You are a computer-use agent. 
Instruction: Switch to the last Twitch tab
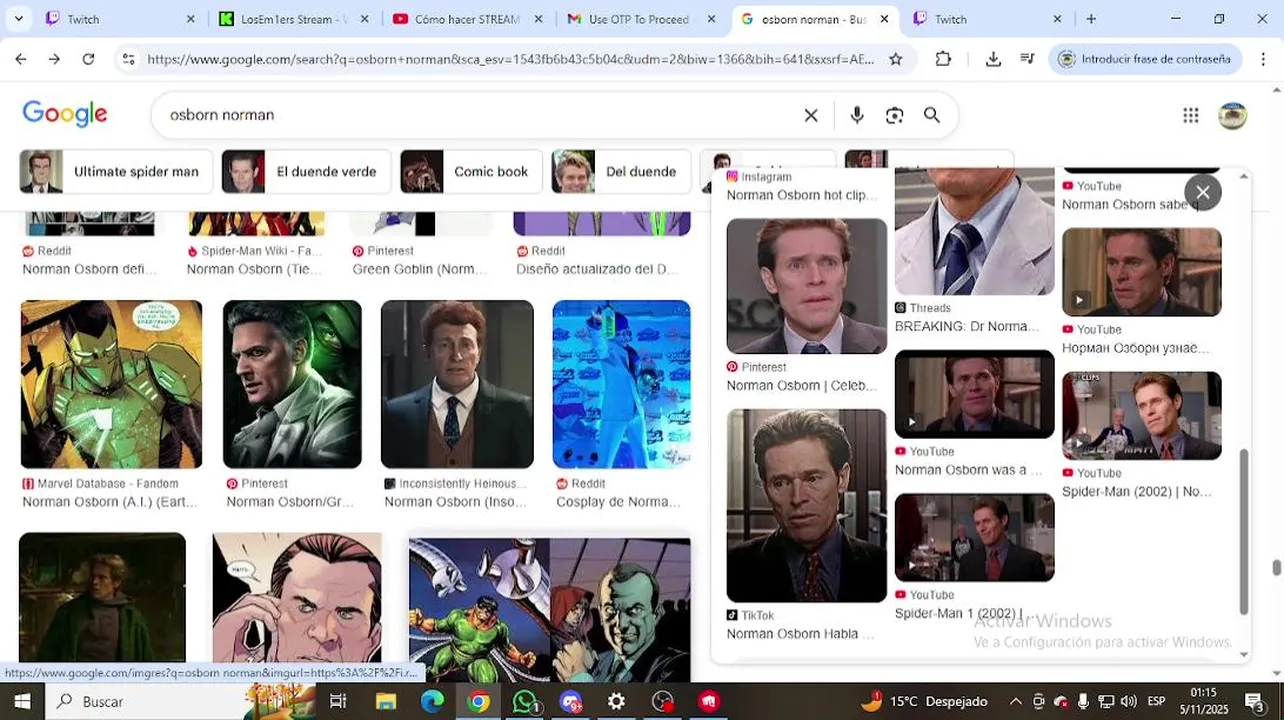coord(987,19)
